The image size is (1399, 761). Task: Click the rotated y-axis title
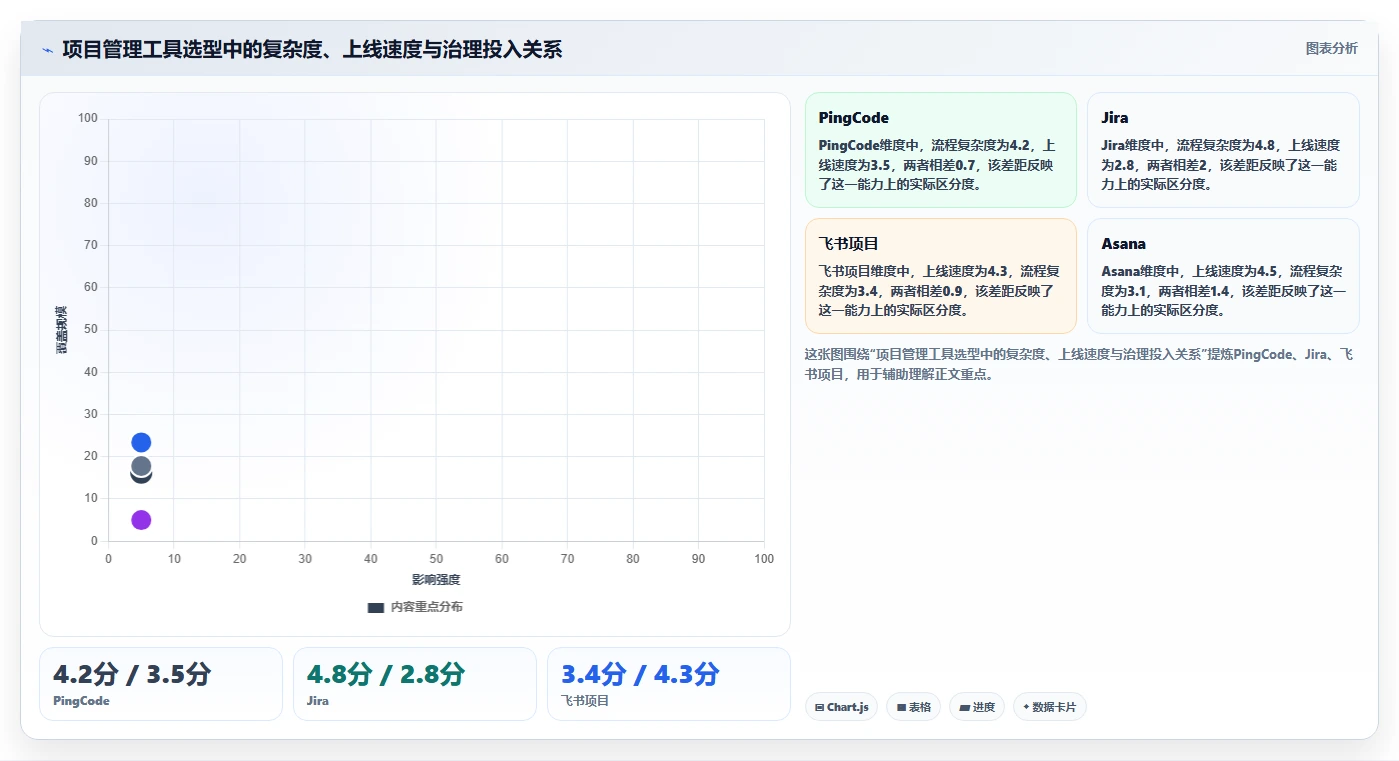click(x=61, y=329)
